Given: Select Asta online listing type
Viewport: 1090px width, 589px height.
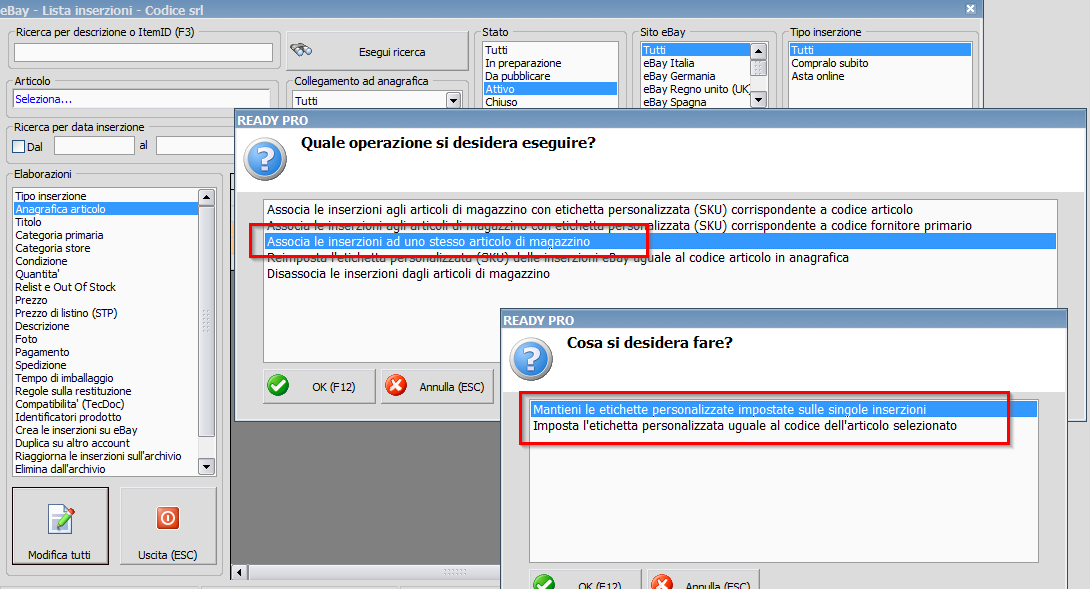Looking at the screenshot, I should 880,76.
